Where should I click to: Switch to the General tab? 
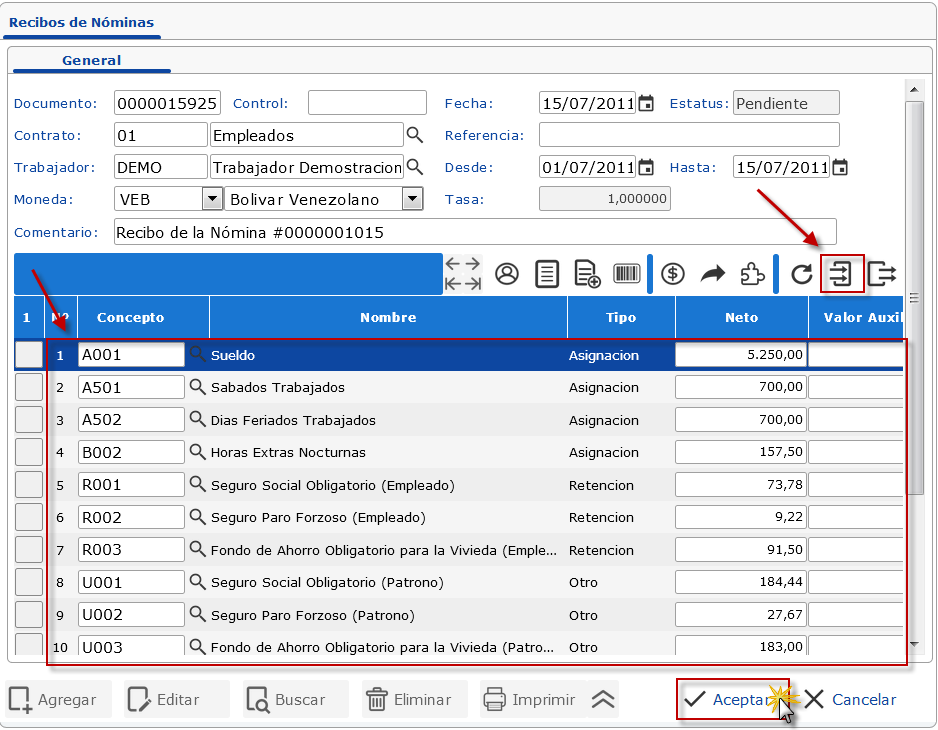pos(91,60)
